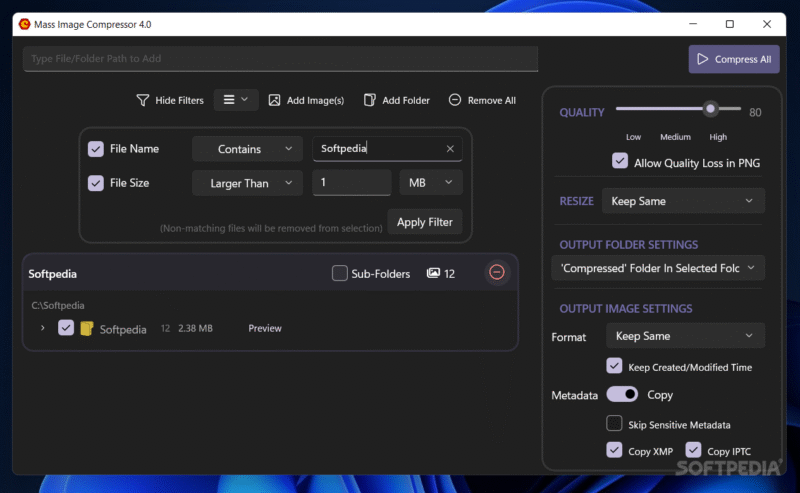Open the RESIZE Keep Same dropdown
This screenshot has height=493, width=800.
683,201
